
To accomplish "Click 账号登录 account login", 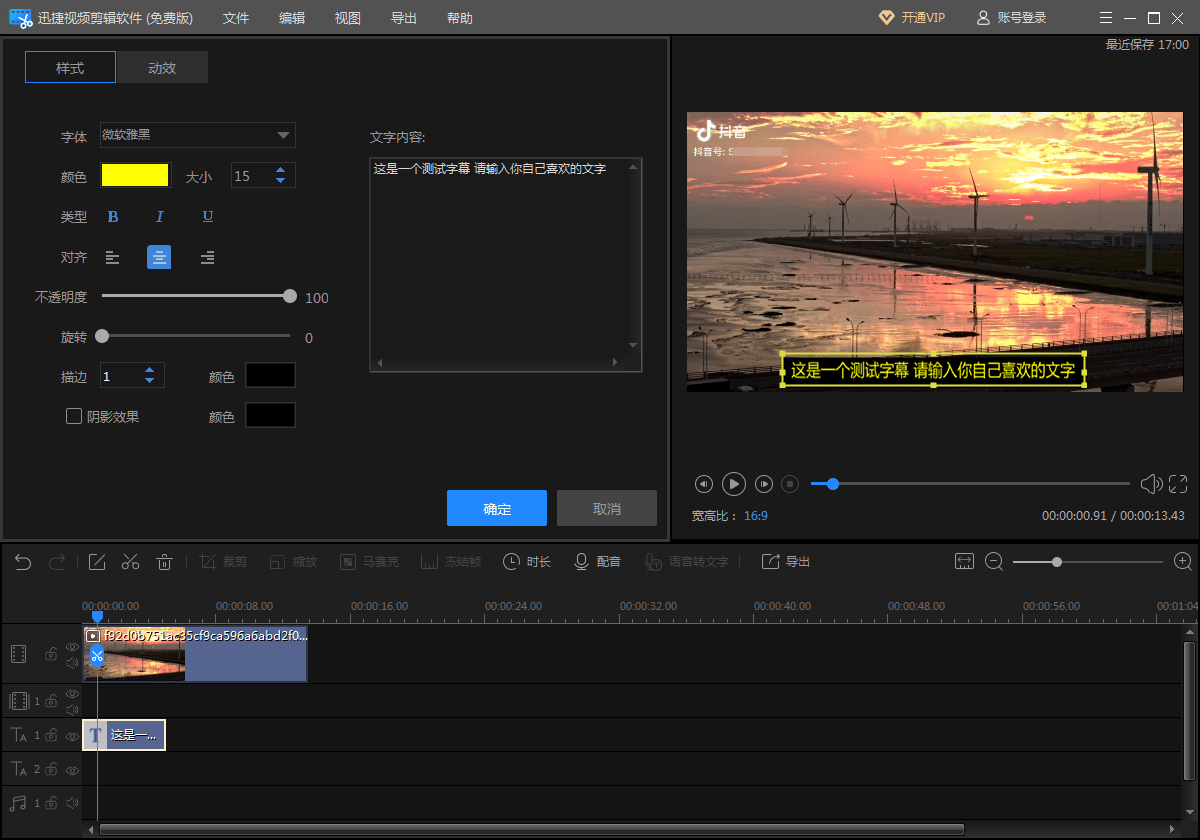I will pos(1011,18).
